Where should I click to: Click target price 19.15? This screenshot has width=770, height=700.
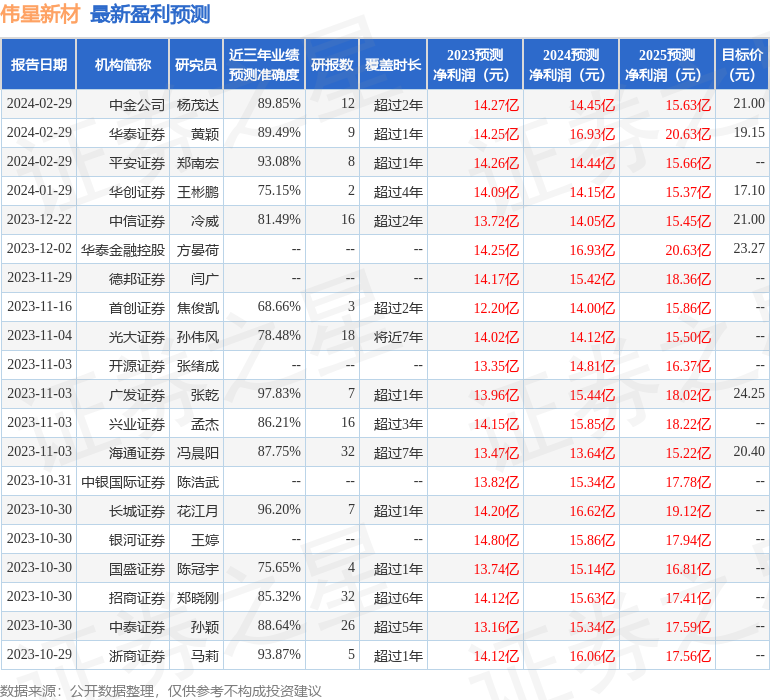pos(749,133)
